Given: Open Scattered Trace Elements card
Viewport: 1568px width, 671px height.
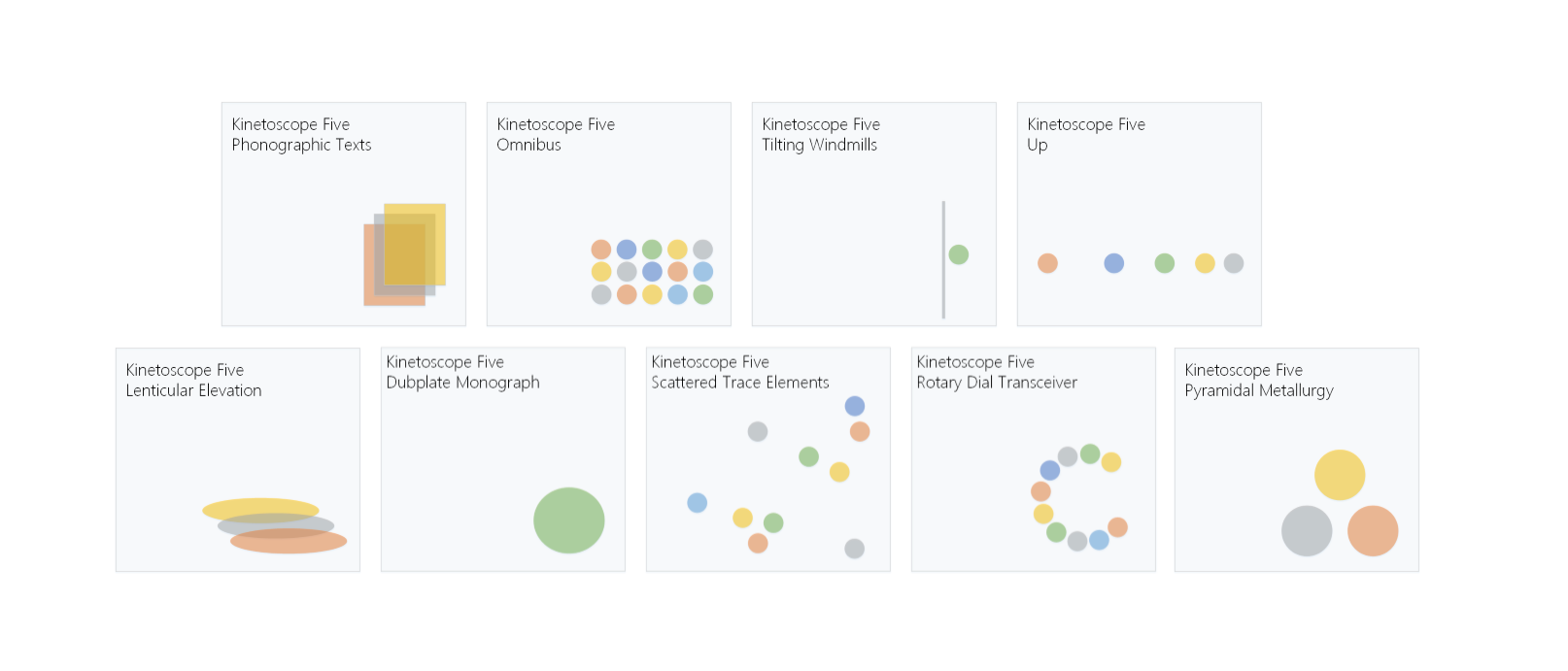Looking at the screenshot, I should (768, 459).
